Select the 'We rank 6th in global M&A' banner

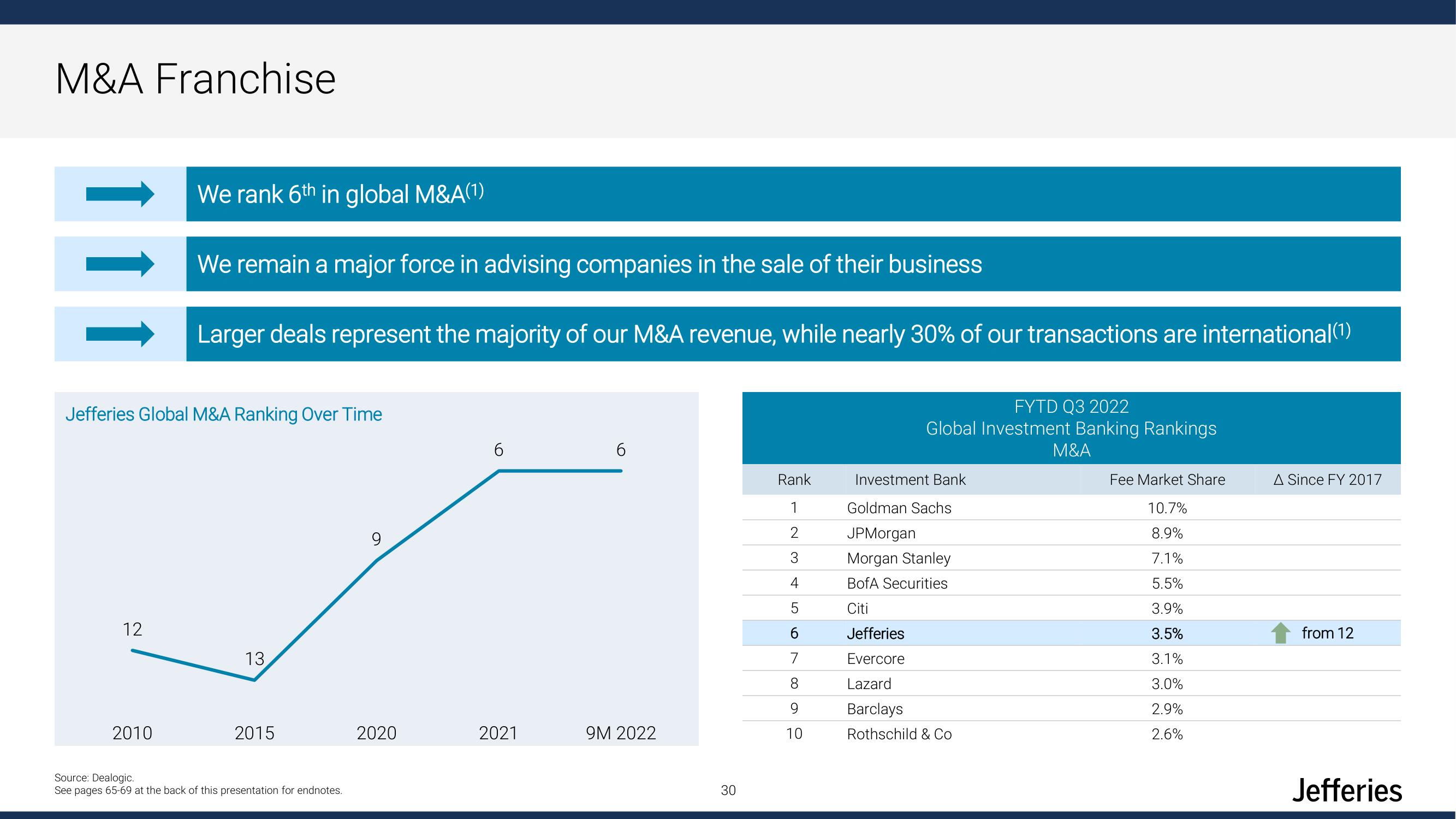[x=793, y=194]
